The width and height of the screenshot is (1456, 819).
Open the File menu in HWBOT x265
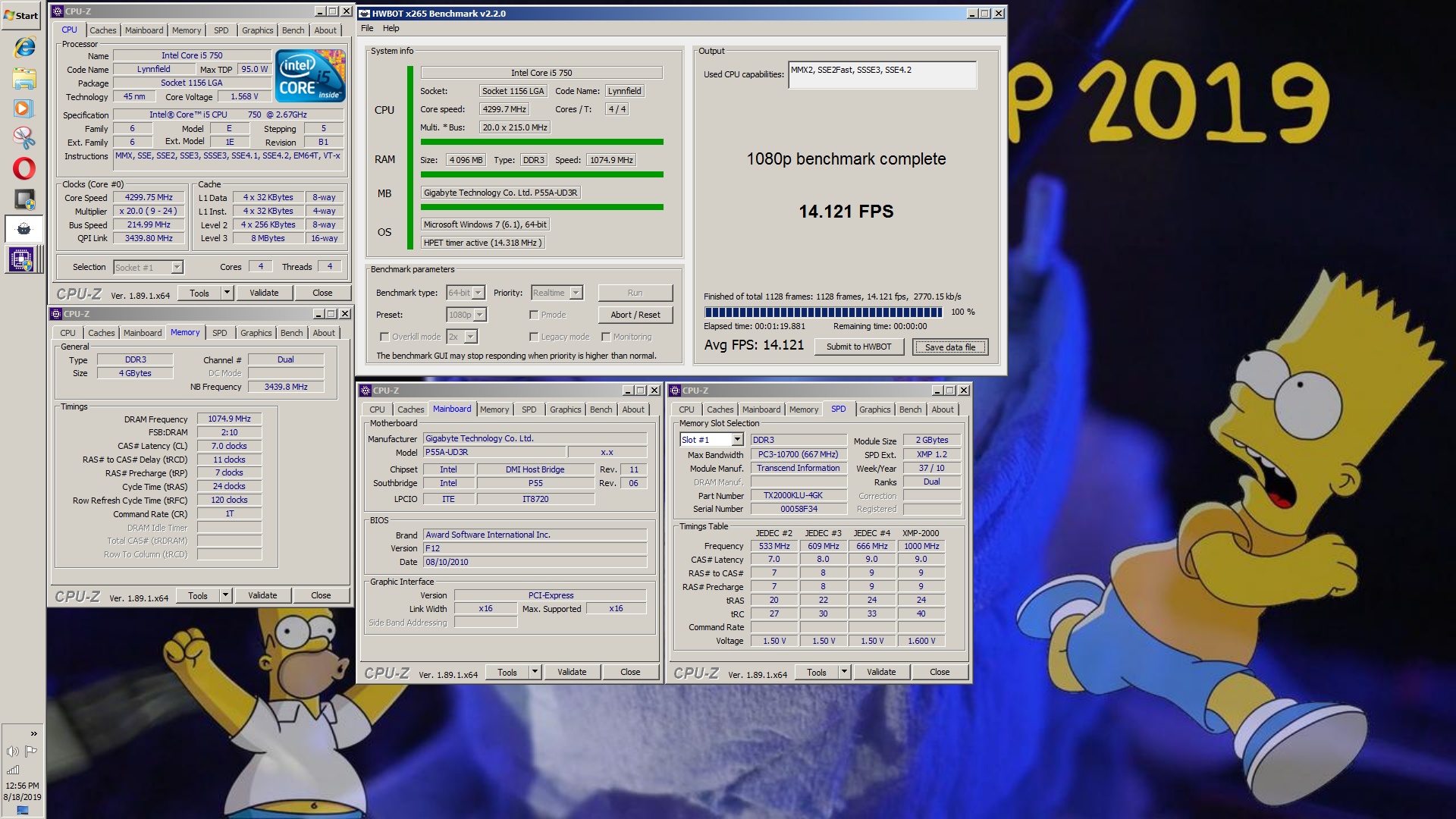(367, 28)
